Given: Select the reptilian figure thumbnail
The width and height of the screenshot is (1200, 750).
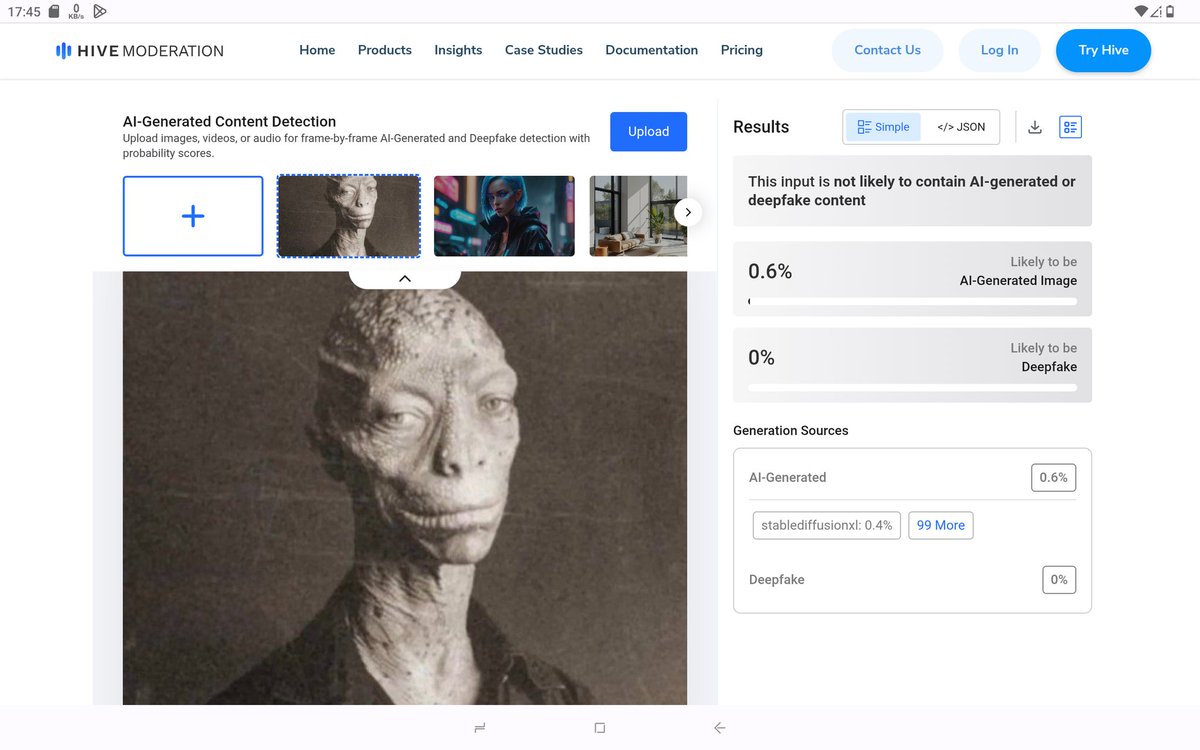Looking at the screenshot, I should point(349,216).
